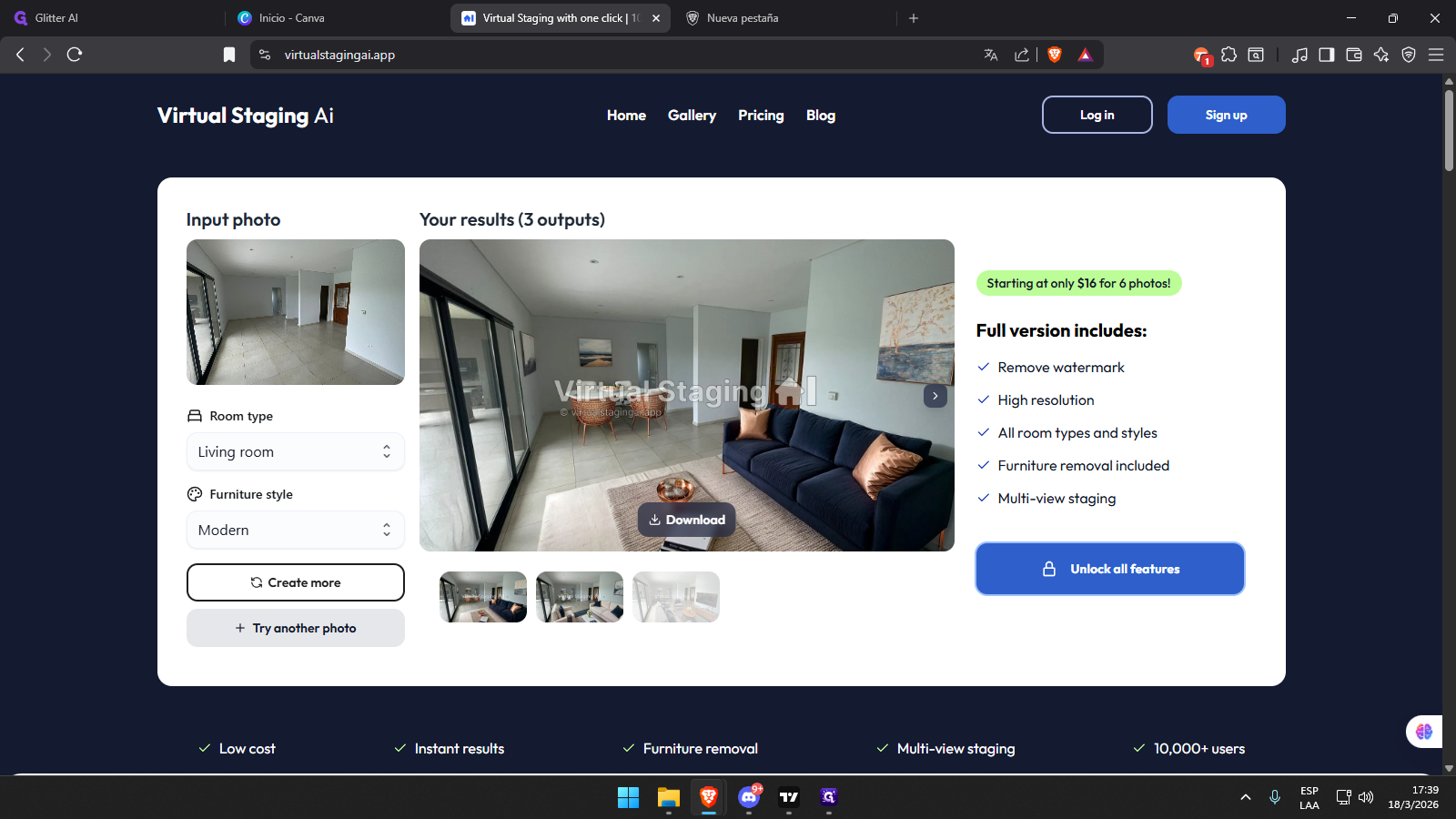Open the Pricing menu item

click(x=761, y=116)
